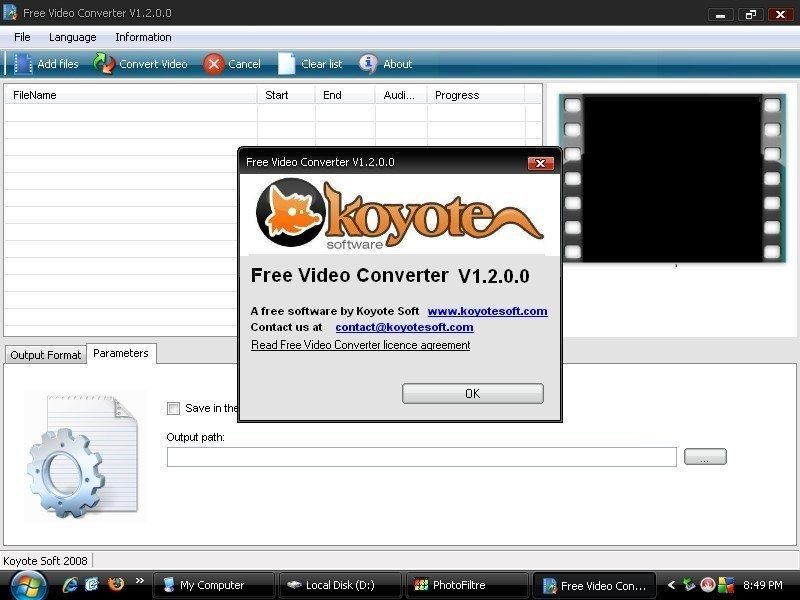Screen dimensions: 800x600
Task: Click inside the Output path field
Action: coord(420,457)
